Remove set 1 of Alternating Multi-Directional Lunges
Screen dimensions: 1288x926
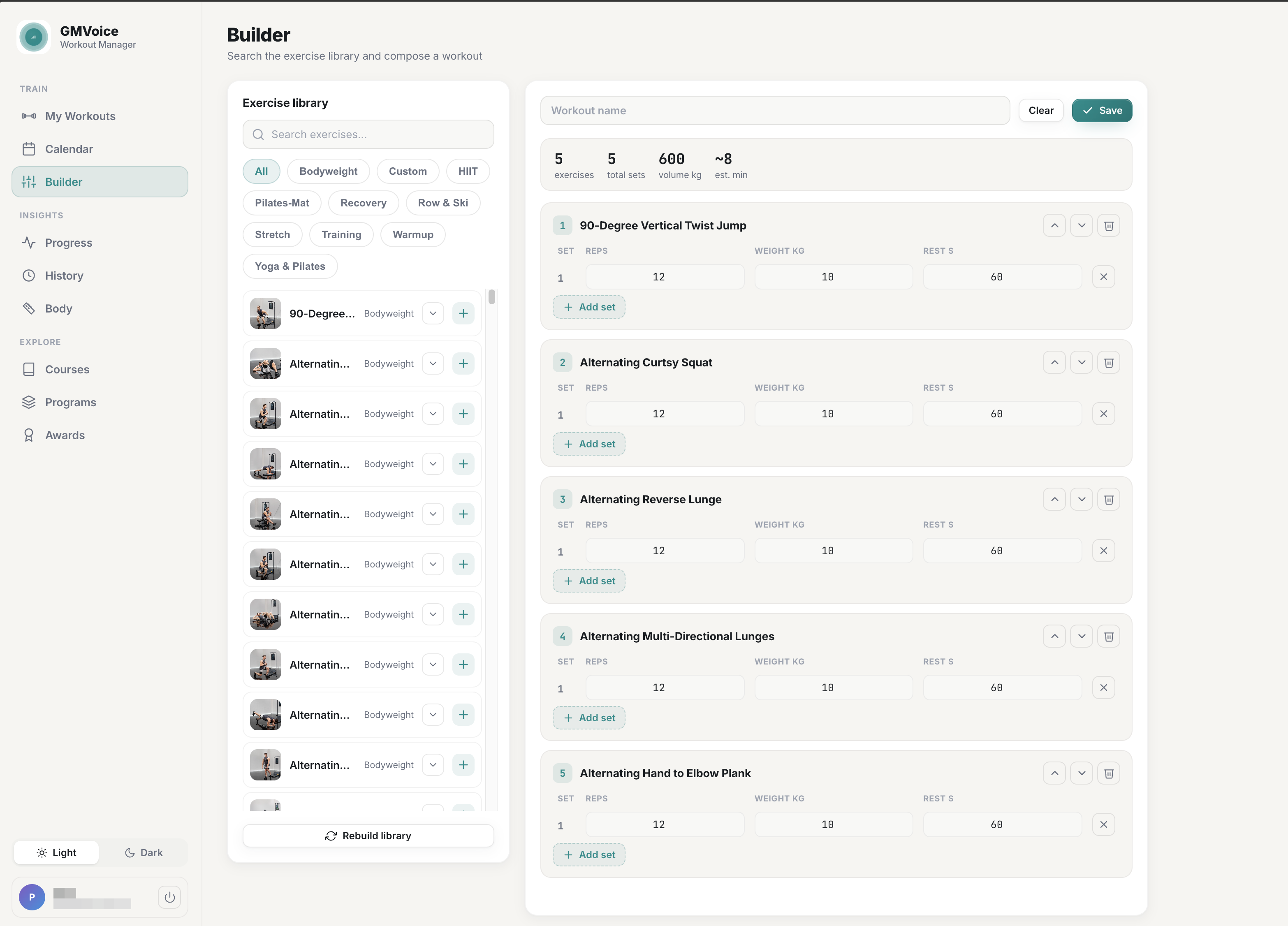[x=1103, y=688]
